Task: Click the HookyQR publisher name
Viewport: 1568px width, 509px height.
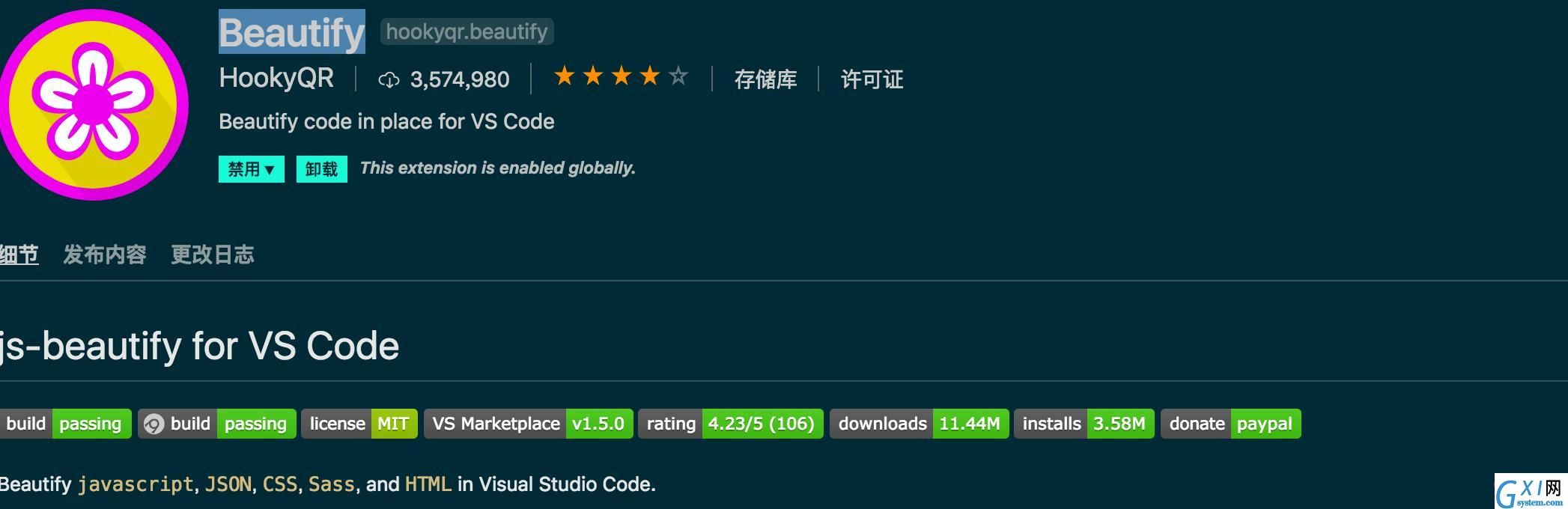Action: [x=276, y=78]
